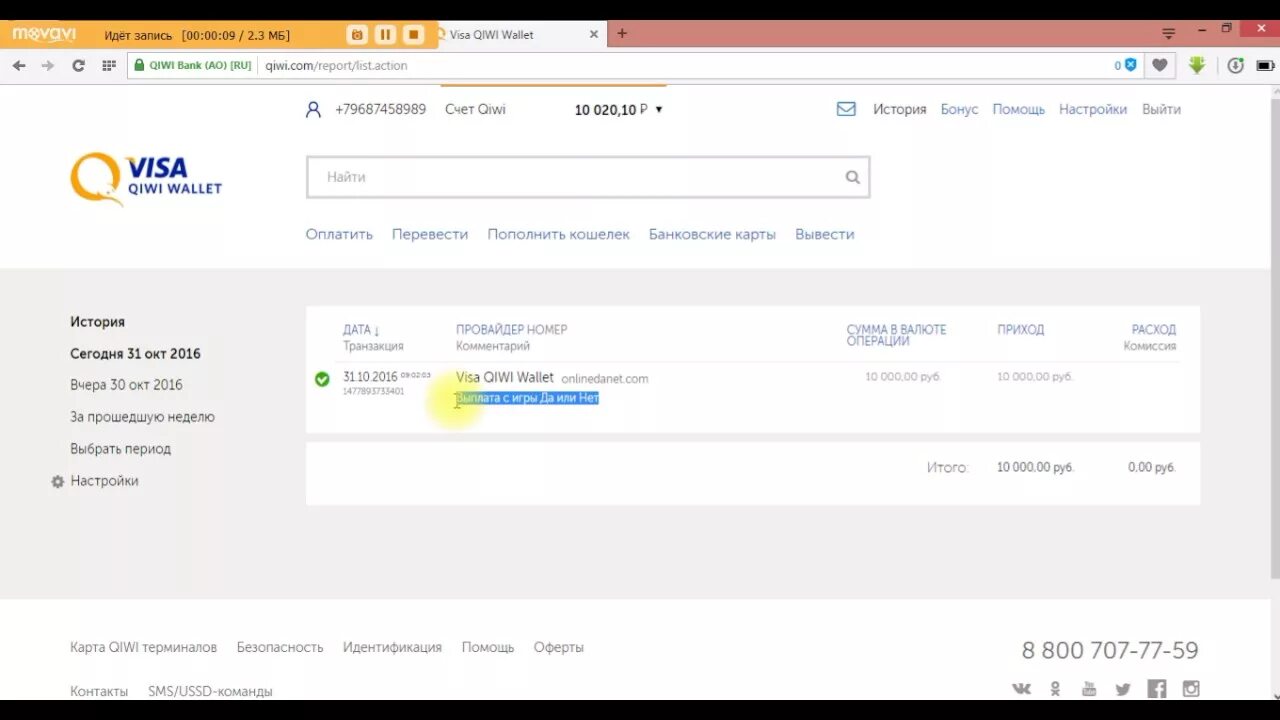Click the onlinedanet.com provider text
Image resolution: width=1280 pixels, height=720 pixels.
605,379
